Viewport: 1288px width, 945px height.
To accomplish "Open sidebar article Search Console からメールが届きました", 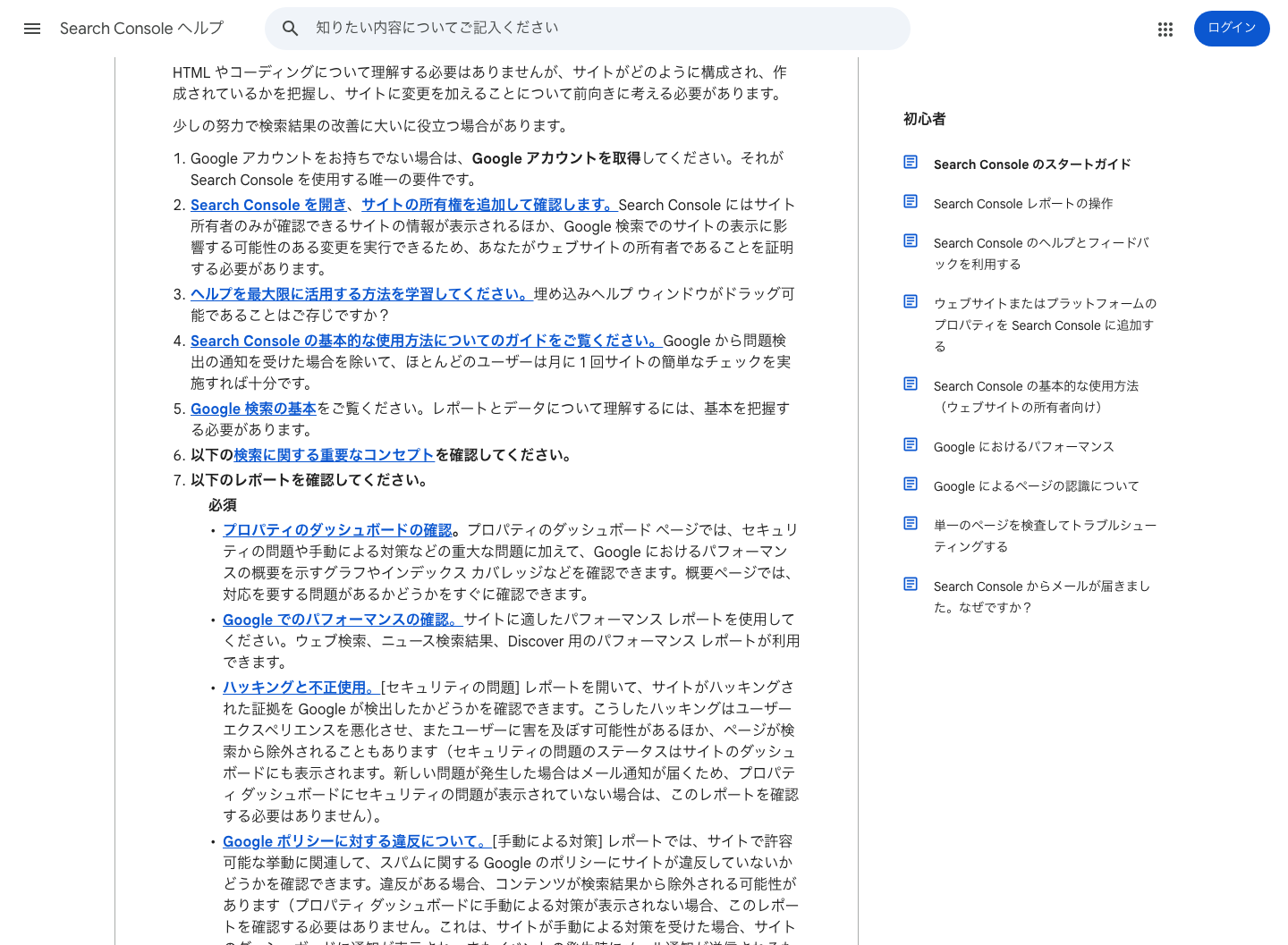I will [x=1042, y=597].
